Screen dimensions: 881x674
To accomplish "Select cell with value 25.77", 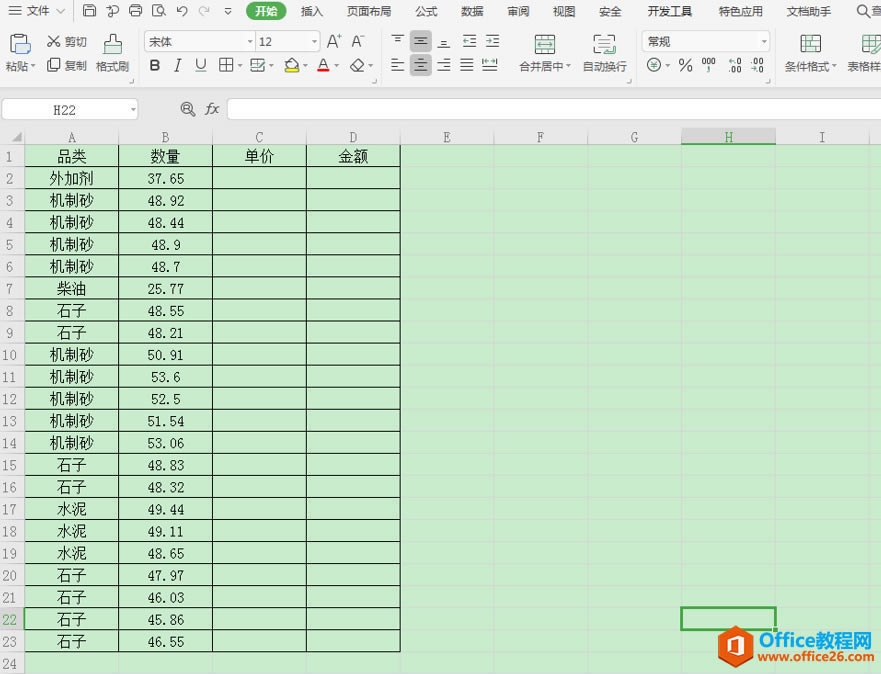I will tap(166, 289).
